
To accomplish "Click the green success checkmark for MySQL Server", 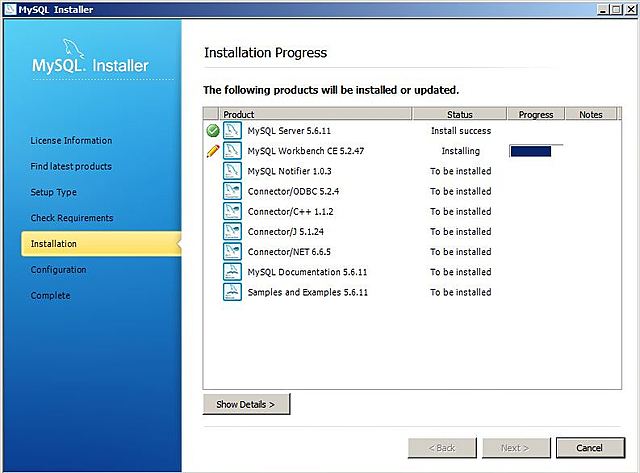I will (x=213, y=131).
